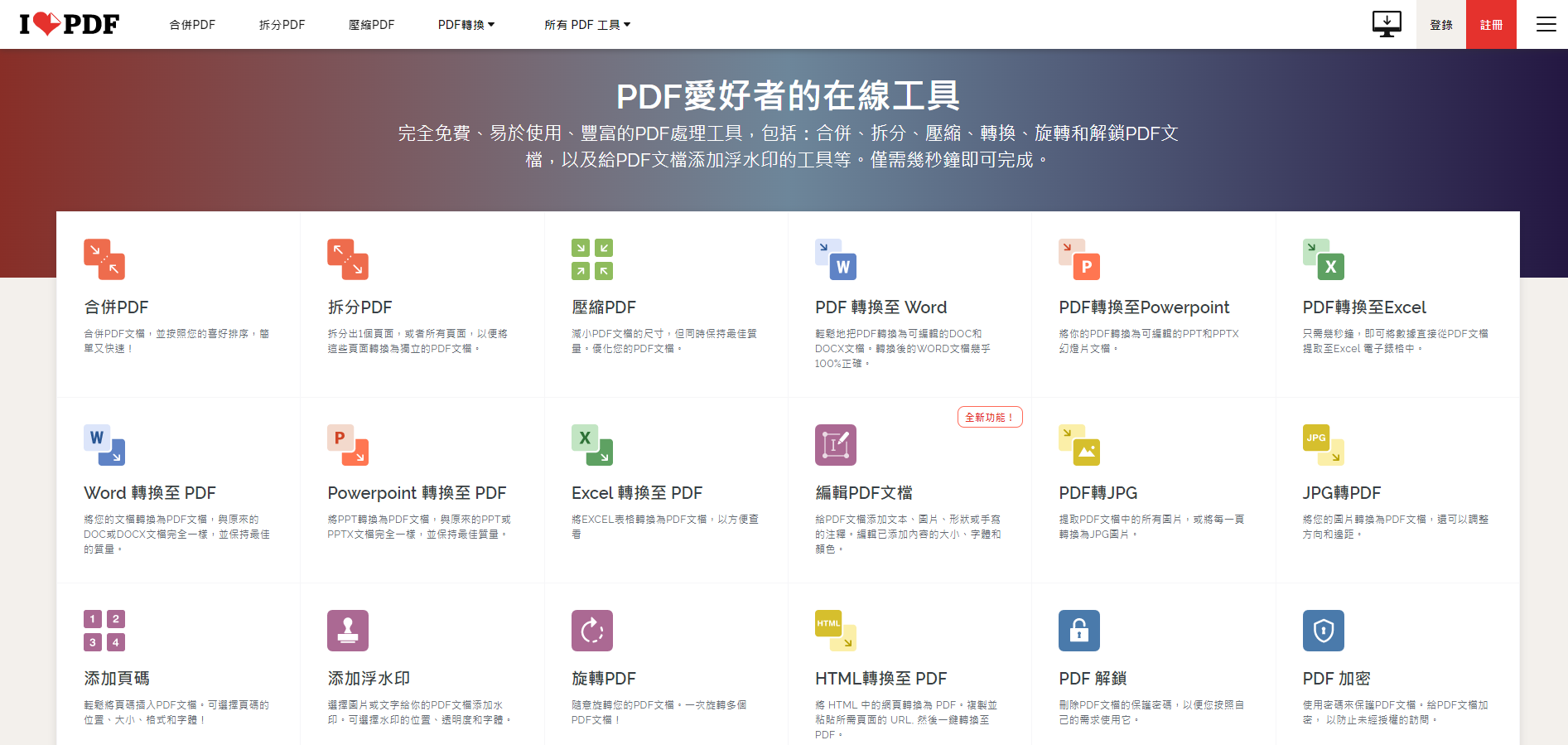Select the PDF轉換至Powerpoint icon
The width and height of the screenshot is (1568, 745).
pyautogui.click(x=1079, y=259)
